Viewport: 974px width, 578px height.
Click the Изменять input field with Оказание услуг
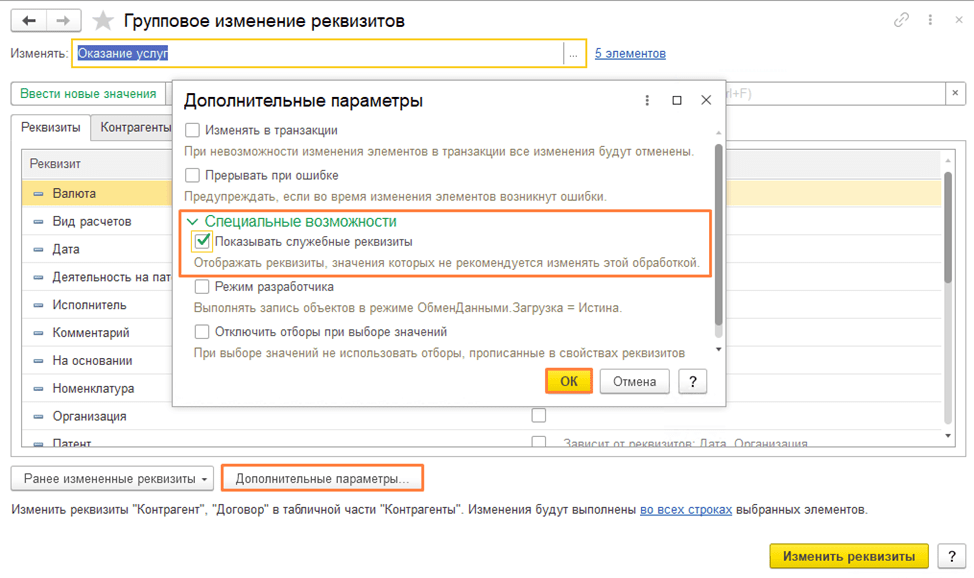[318, 54]
